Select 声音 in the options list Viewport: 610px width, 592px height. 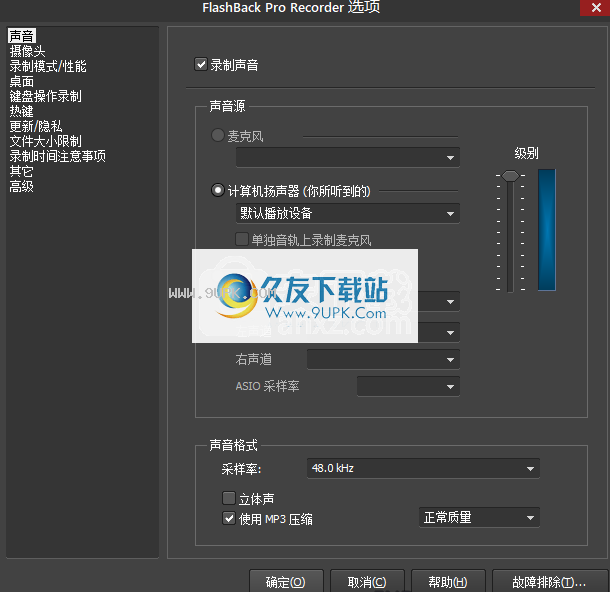(21, 36)
